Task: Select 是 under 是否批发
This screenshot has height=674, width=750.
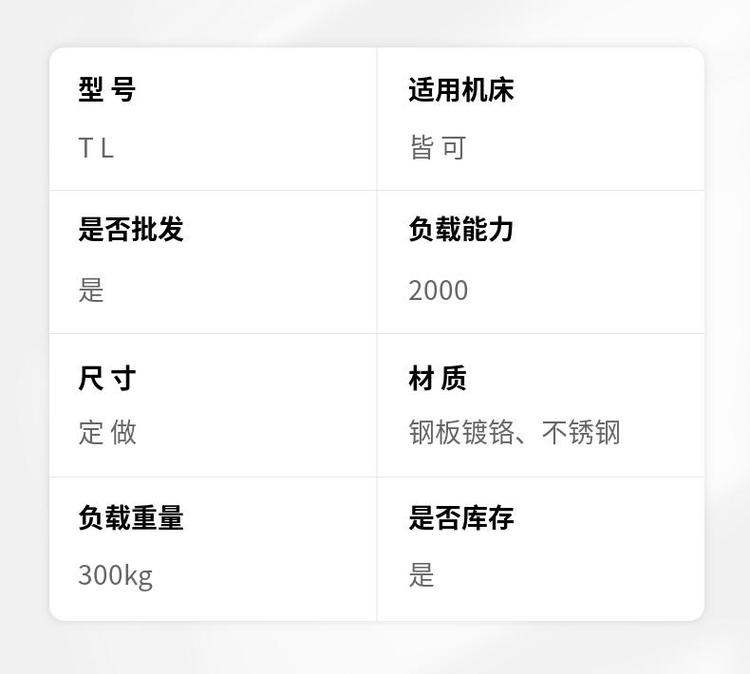Action: [91, 290]
